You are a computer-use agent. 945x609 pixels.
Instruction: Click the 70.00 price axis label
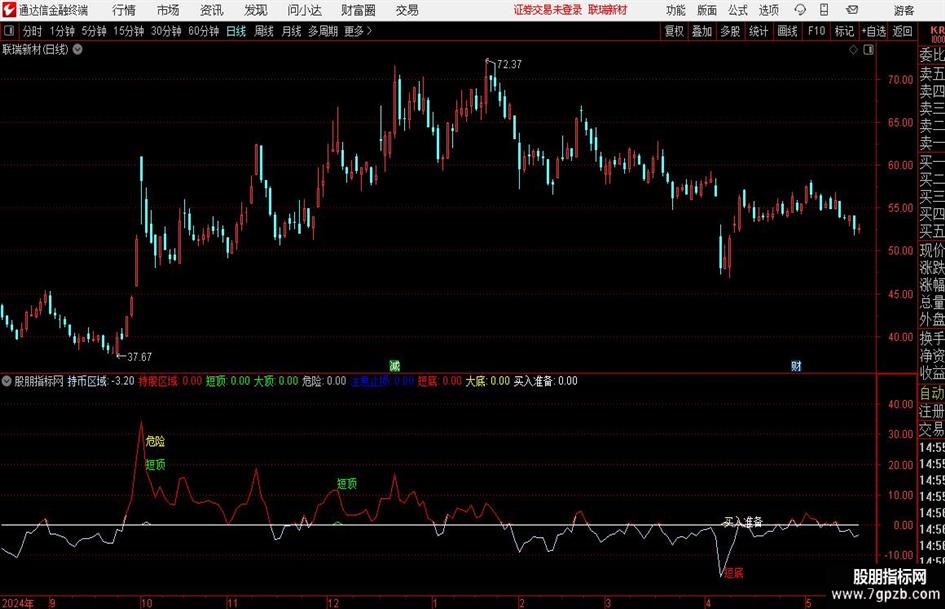click(900, 80)
